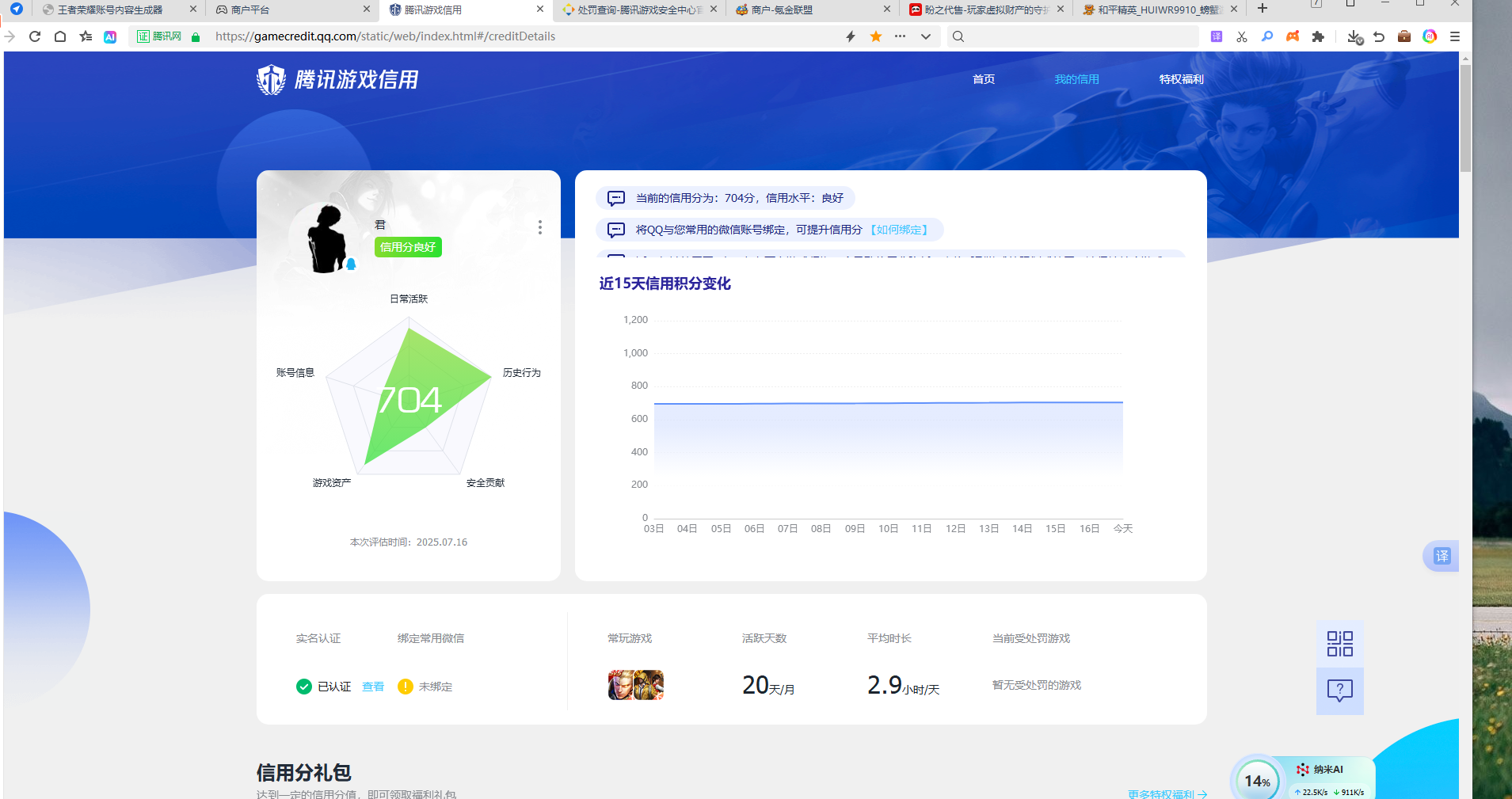Click the 14% memory accelerator widget
This screenshot has height=799, width=1512.
pyautogui.click(x=1258, y=781)
